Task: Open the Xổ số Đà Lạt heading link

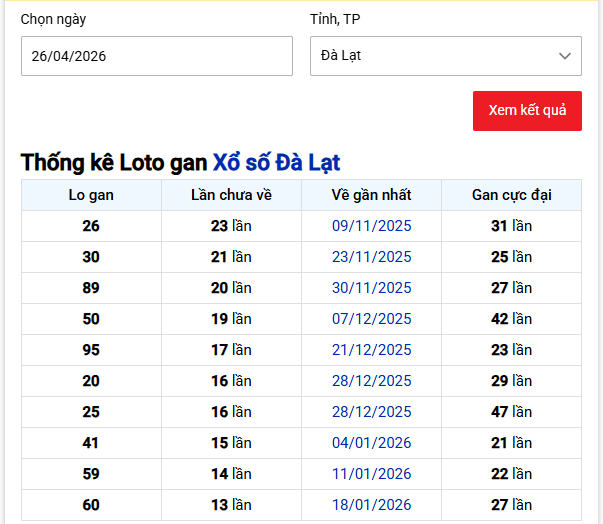Action: click(x=277, y=162)
